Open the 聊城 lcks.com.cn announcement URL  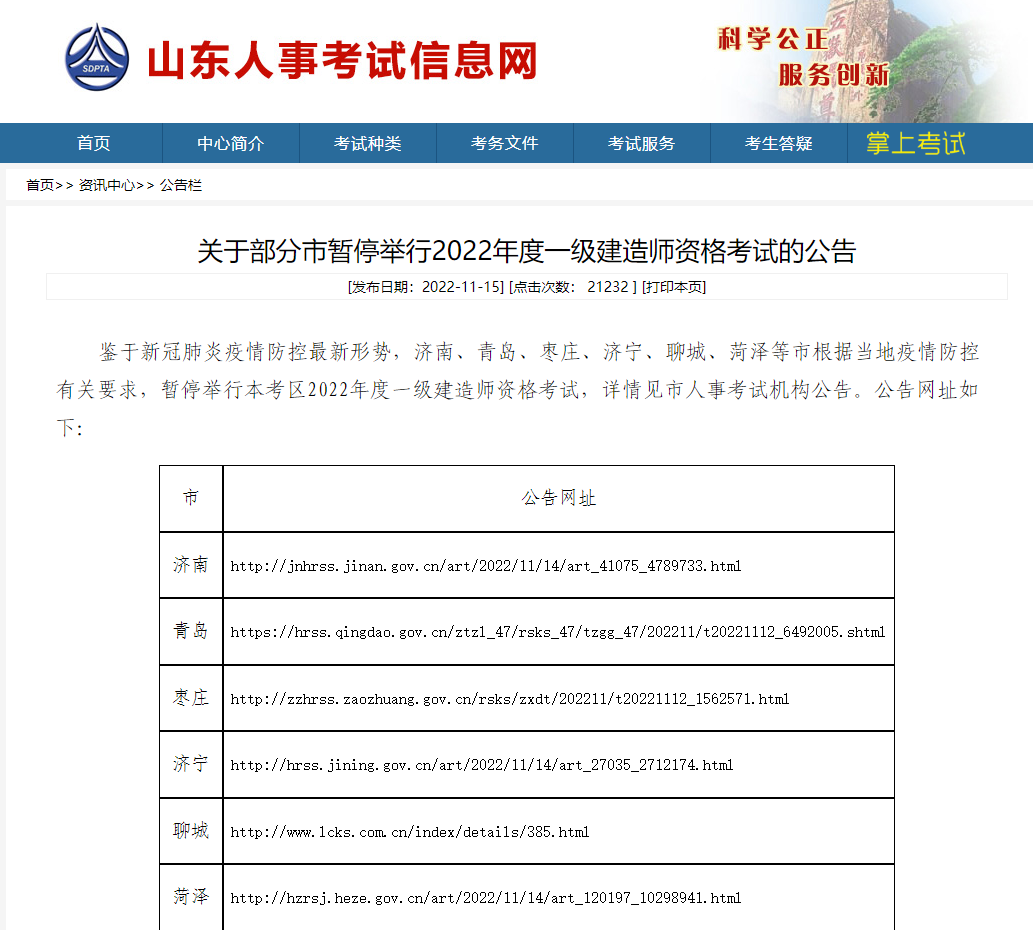click(409, 832)
